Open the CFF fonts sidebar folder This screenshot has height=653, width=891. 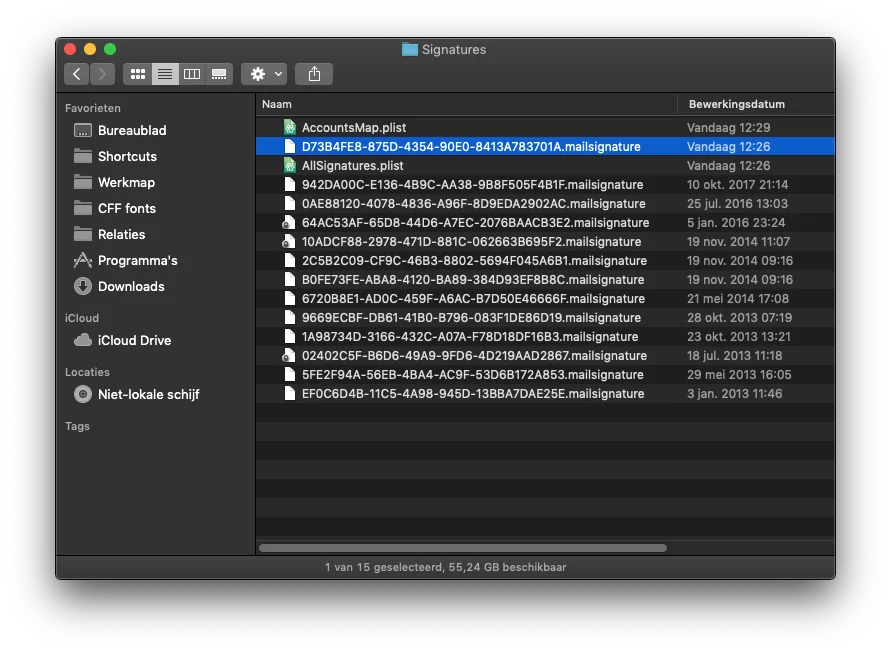pos(115,209)
